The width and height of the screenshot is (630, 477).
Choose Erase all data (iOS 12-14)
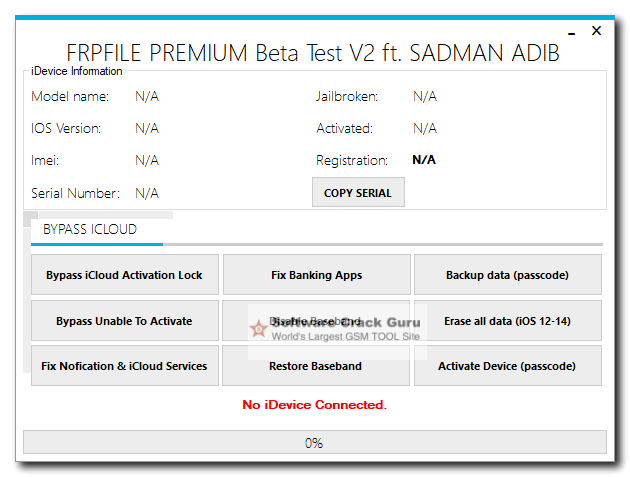coord(507,321)
